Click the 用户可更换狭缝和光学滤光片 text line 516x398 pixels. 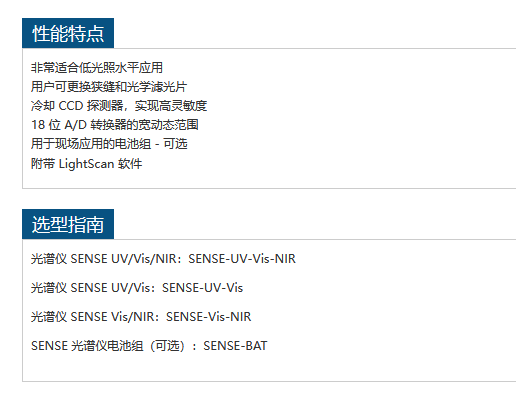click(109, 87)
